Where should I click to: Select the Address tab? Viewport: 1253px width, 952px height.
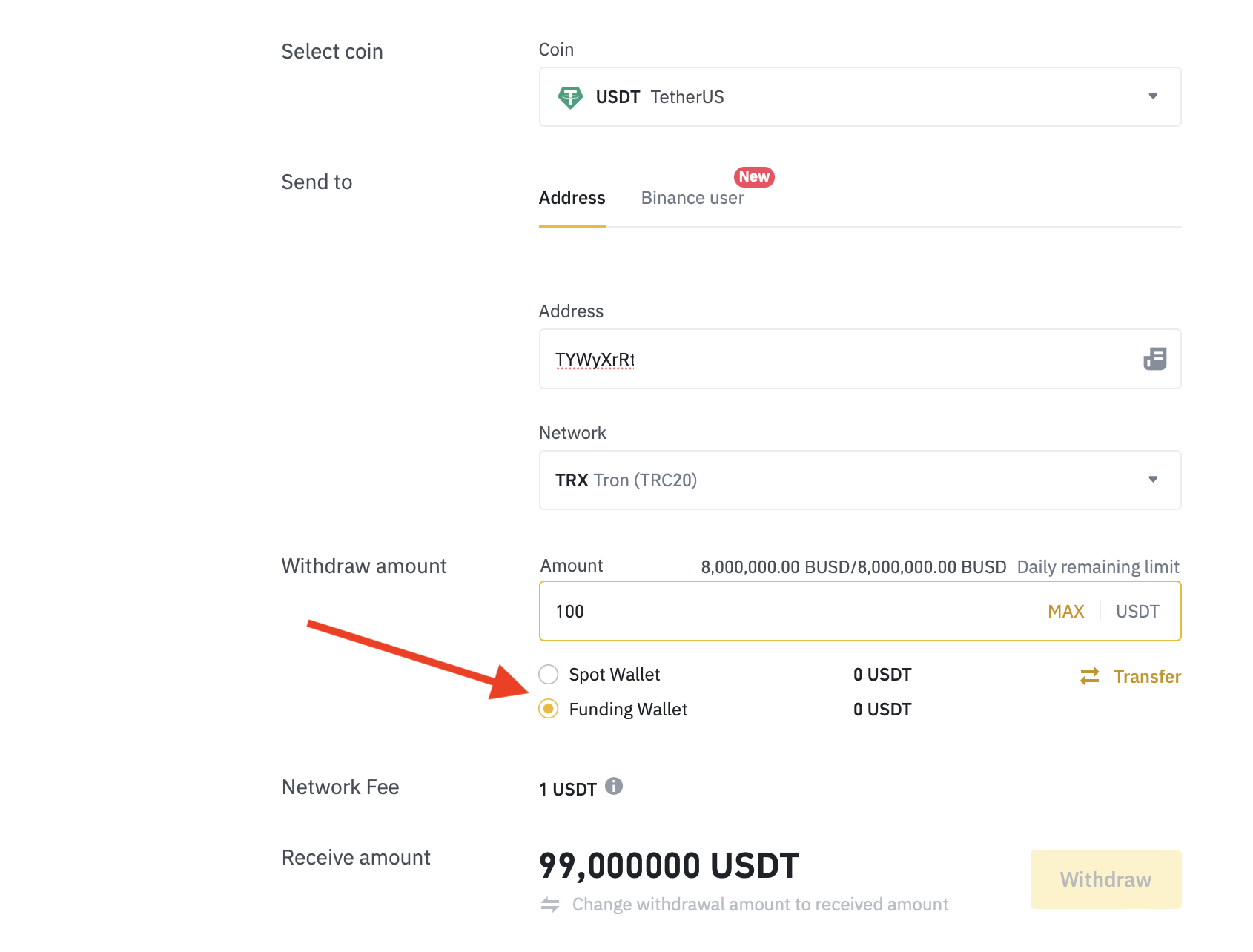[572, 197]
